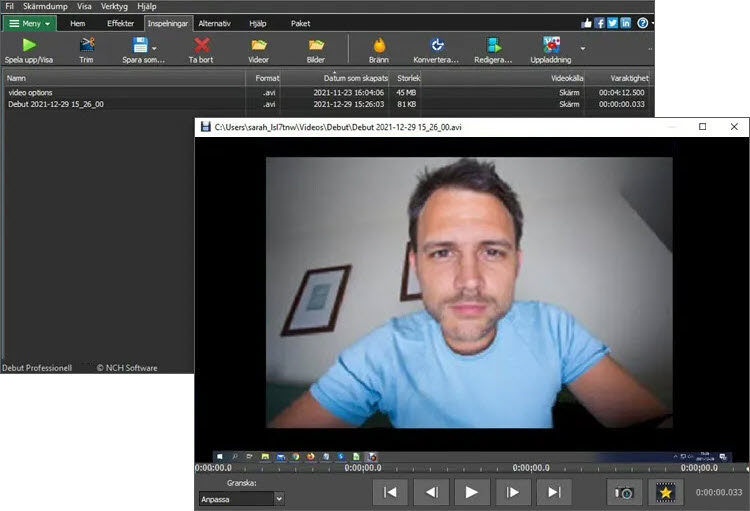Jump to start of video in player
Image resolution: width=750 pixels, height=511 pixels.
point(390,492)
